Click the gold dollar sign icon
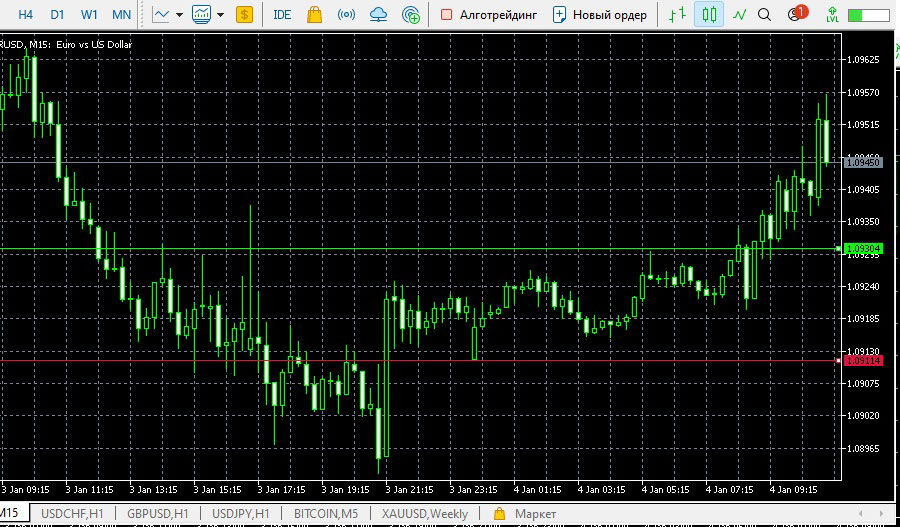Screen dimensions: 900x527 click(245, 15)
